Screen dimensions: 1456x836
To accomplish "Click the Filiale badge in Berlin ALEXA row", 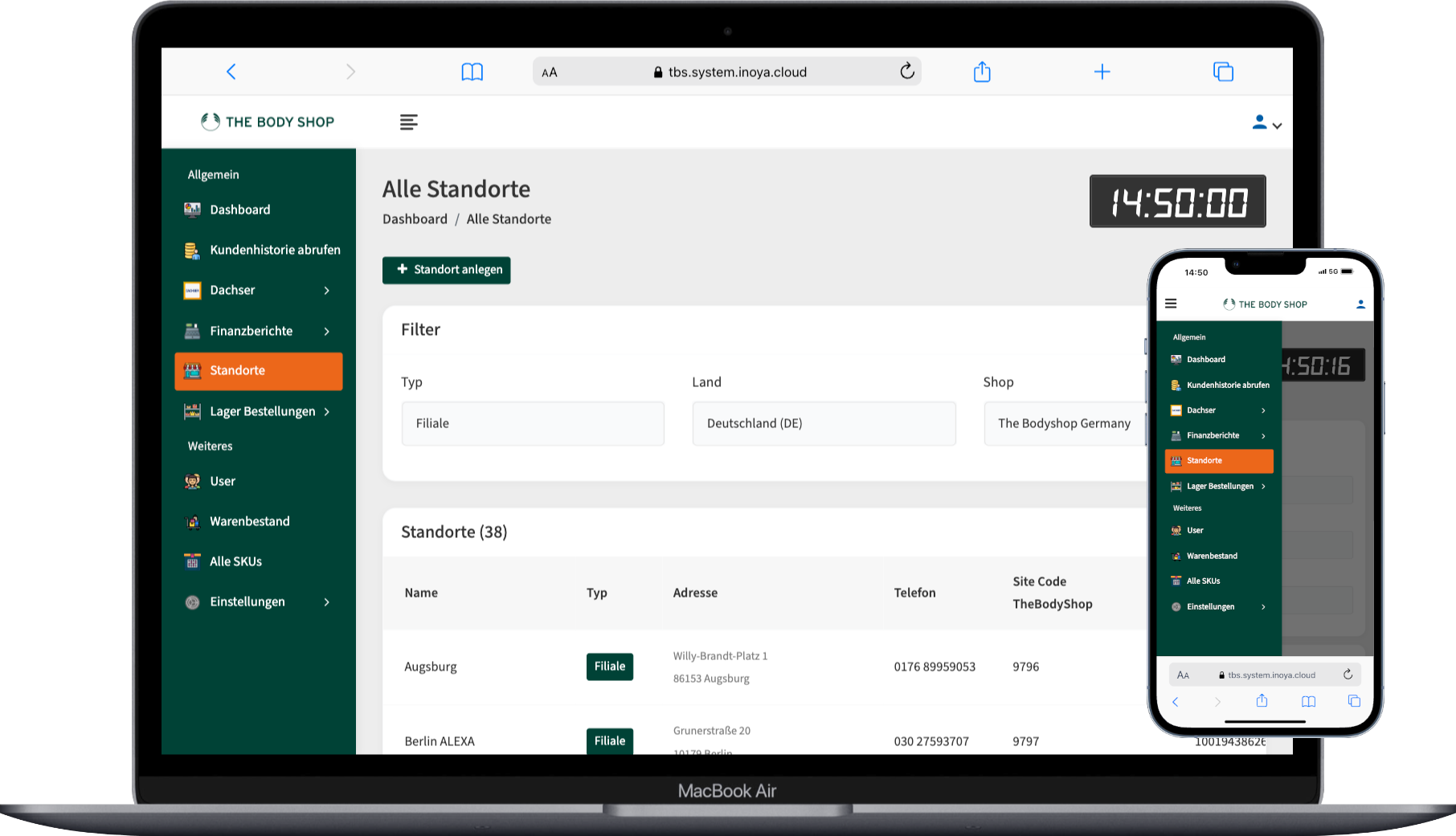I will [x=610, y=741].
